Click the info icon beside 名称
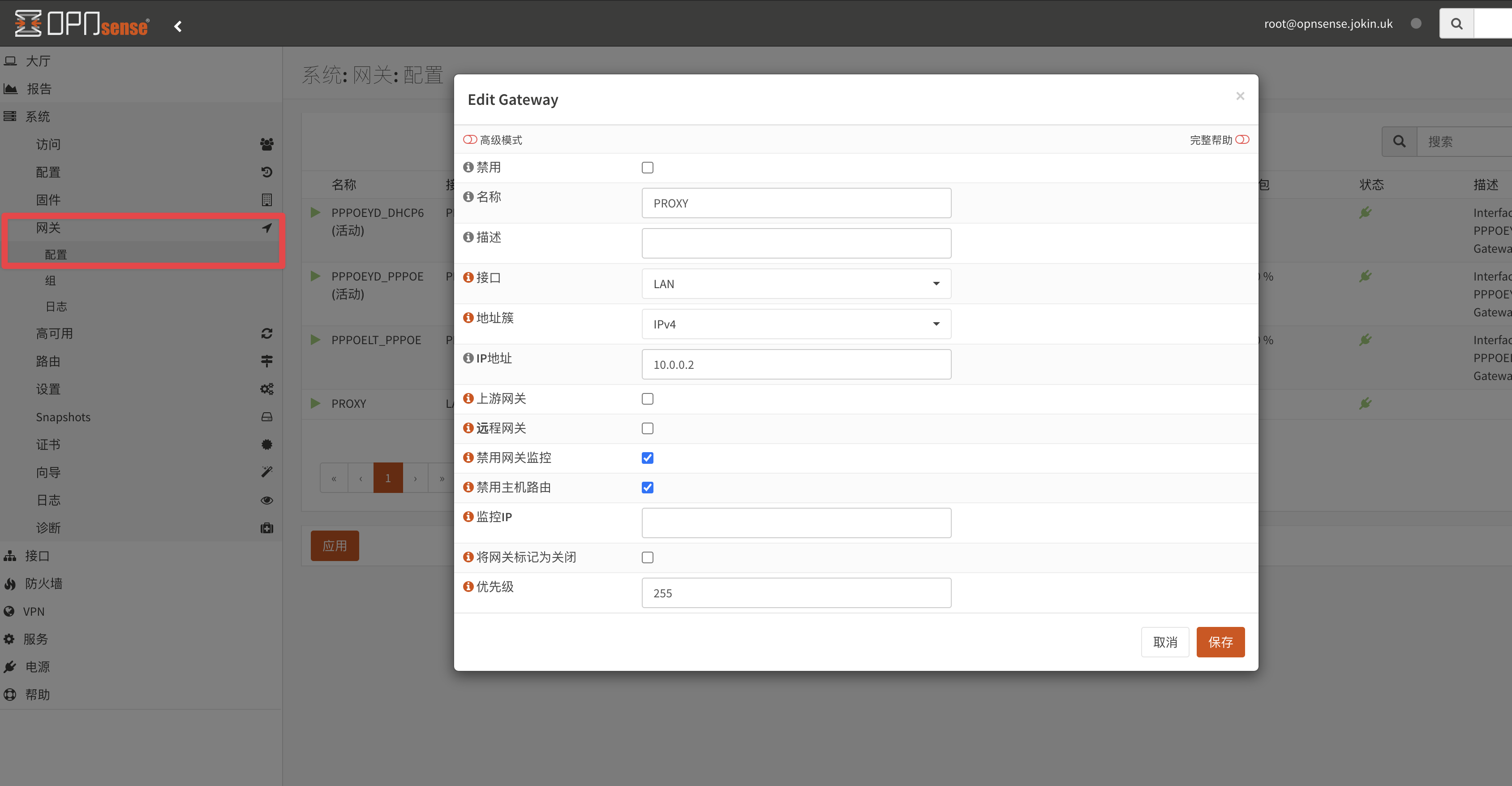 468,196
